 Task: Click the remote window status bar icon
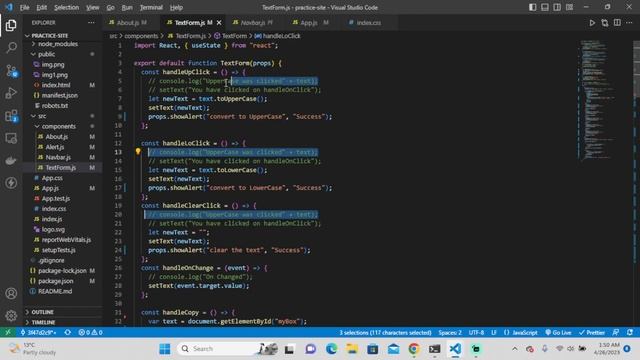[x=8, y=332]
